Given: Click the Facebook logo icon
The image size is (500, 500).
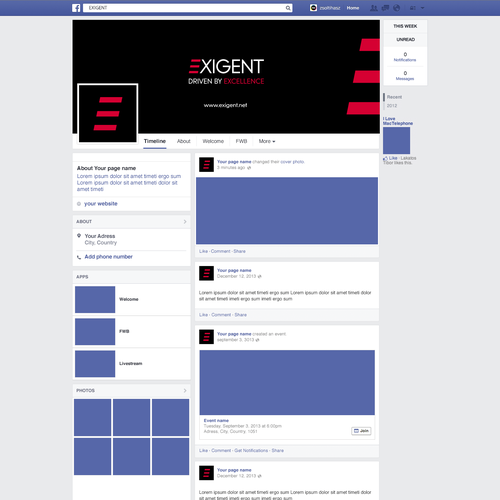Looking at the screenshot, I should pyautogui.click(x=76, y=8).
